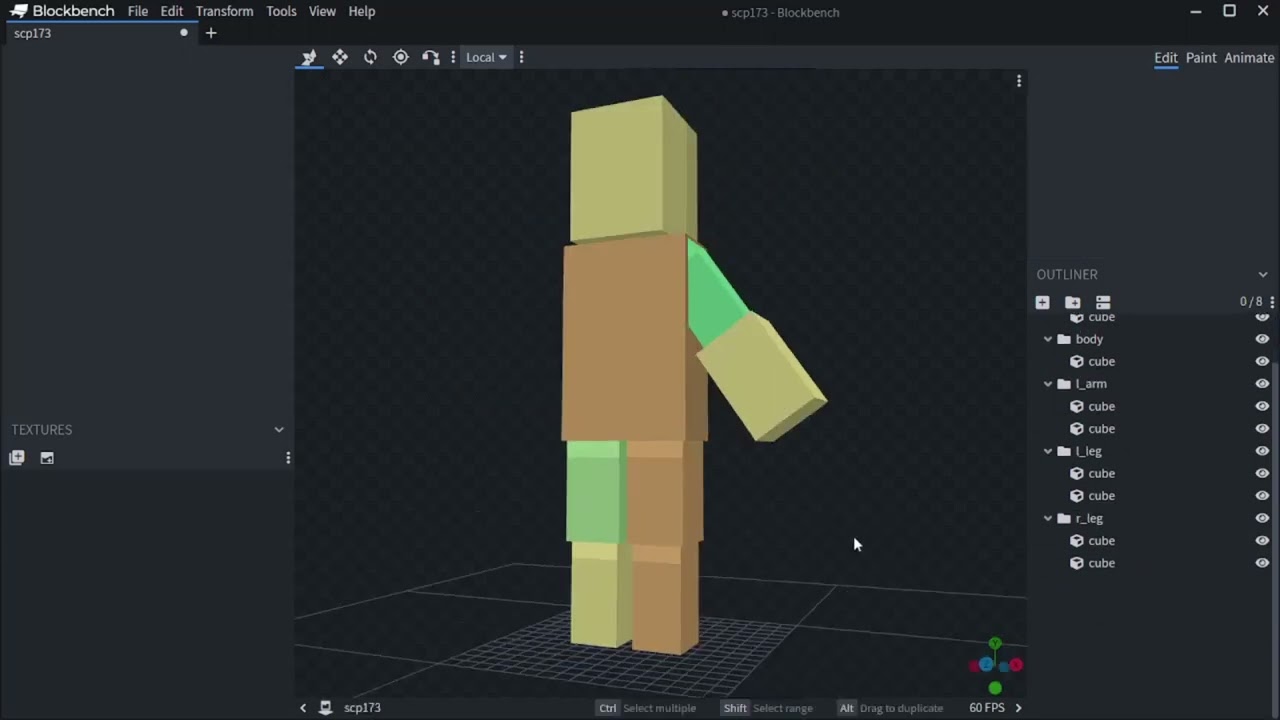1280x720 pixels.
Task: Hide the first cube under l_leg
Action: [1262, 474]
